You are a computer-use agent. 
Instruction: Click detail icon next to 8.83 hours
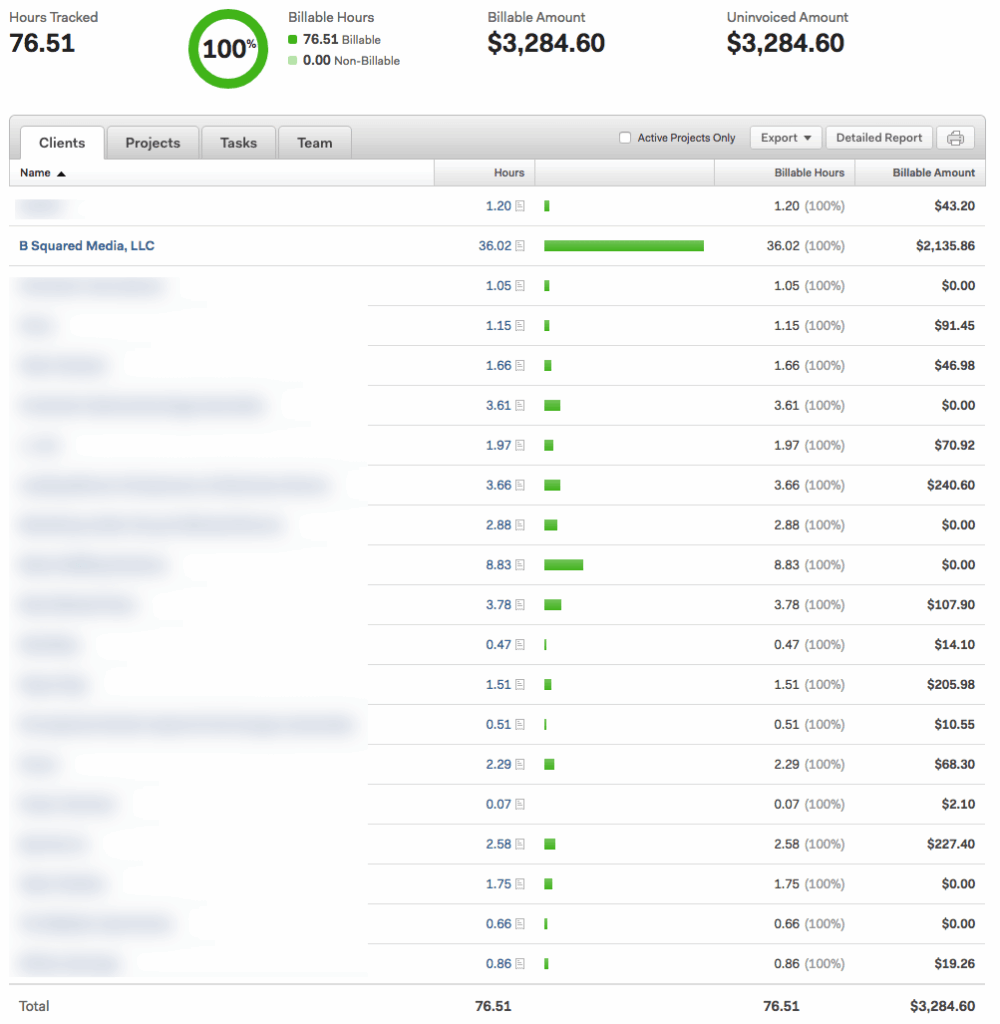[x=520, y=565]
